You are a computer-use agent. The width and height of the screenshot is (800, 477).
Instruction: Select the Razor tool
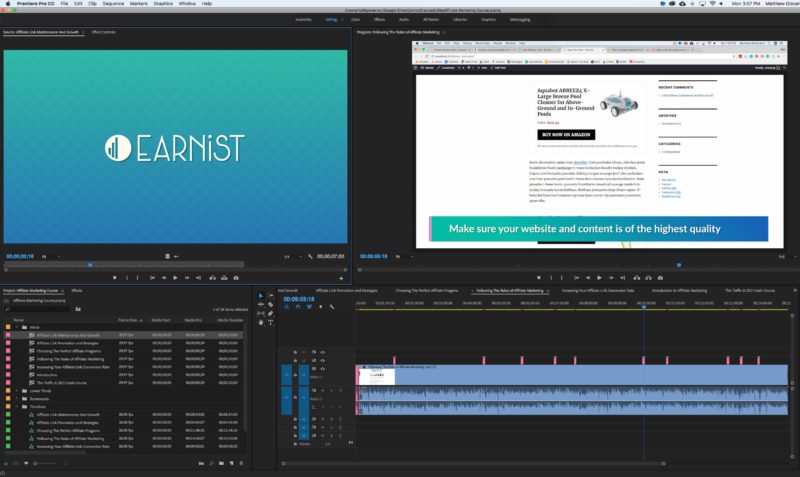click(270, 305)
